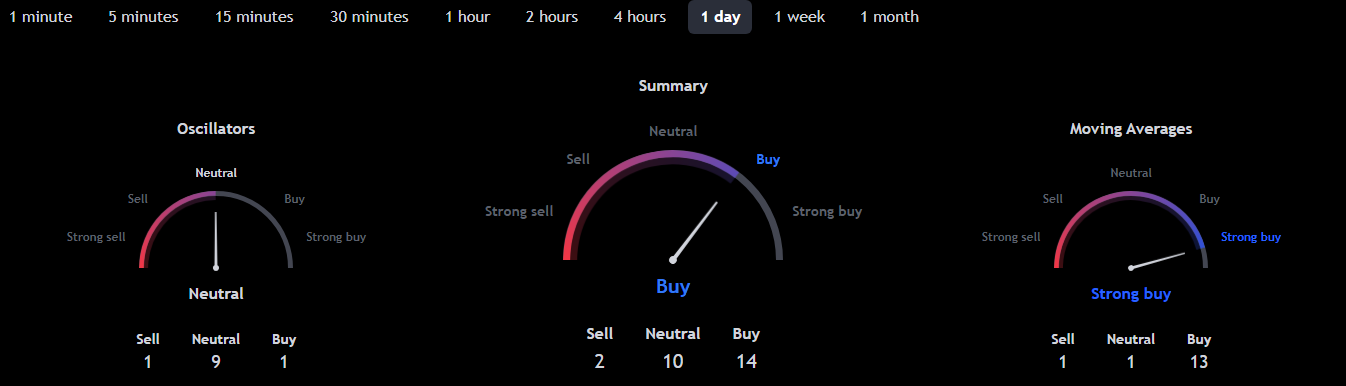
Task: Click the Summary Buy count of 14
Action: pyautogui.click(x=746, y=362)
